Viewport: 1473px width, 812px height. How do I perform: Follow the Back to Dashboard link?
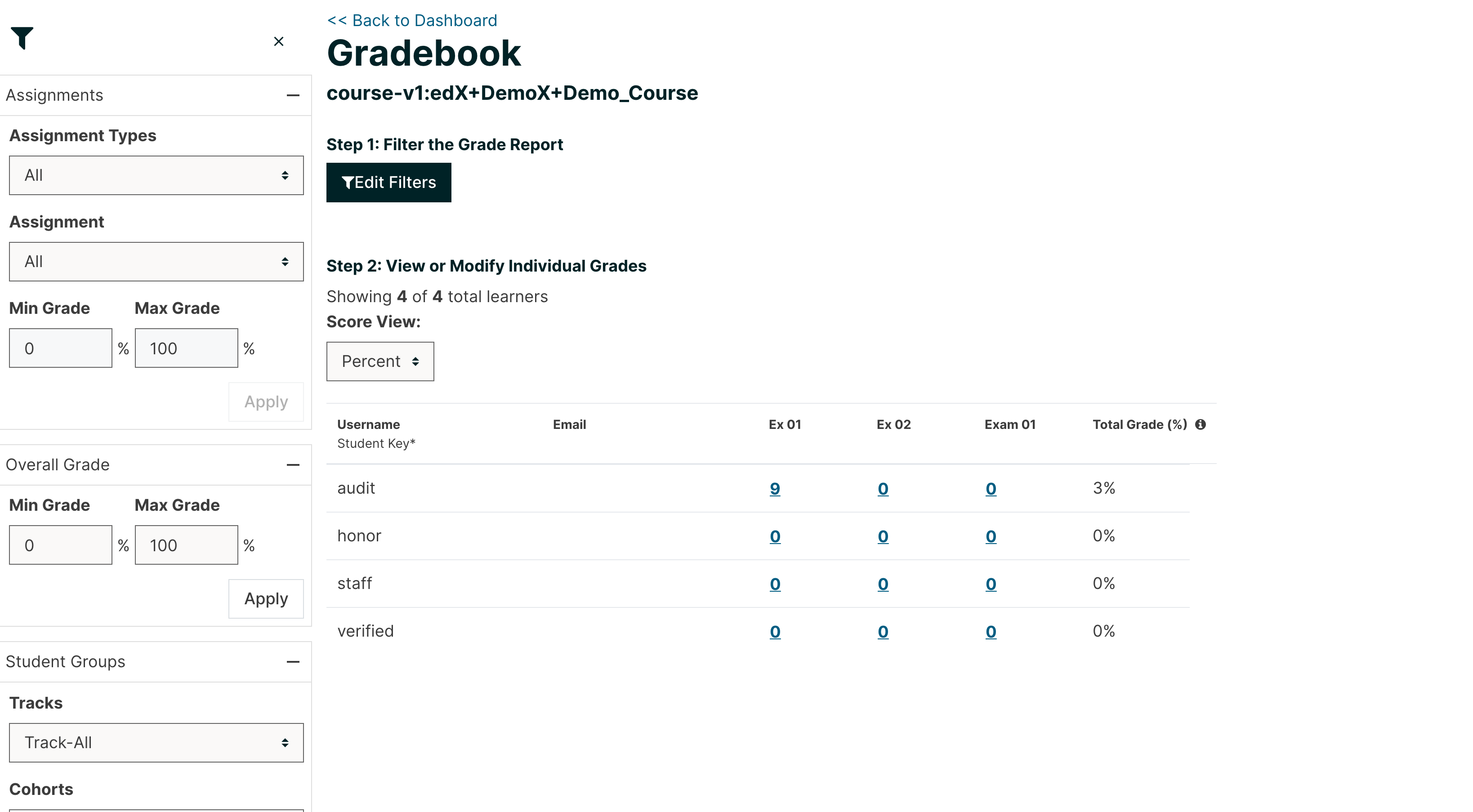(x=412, y=20)
